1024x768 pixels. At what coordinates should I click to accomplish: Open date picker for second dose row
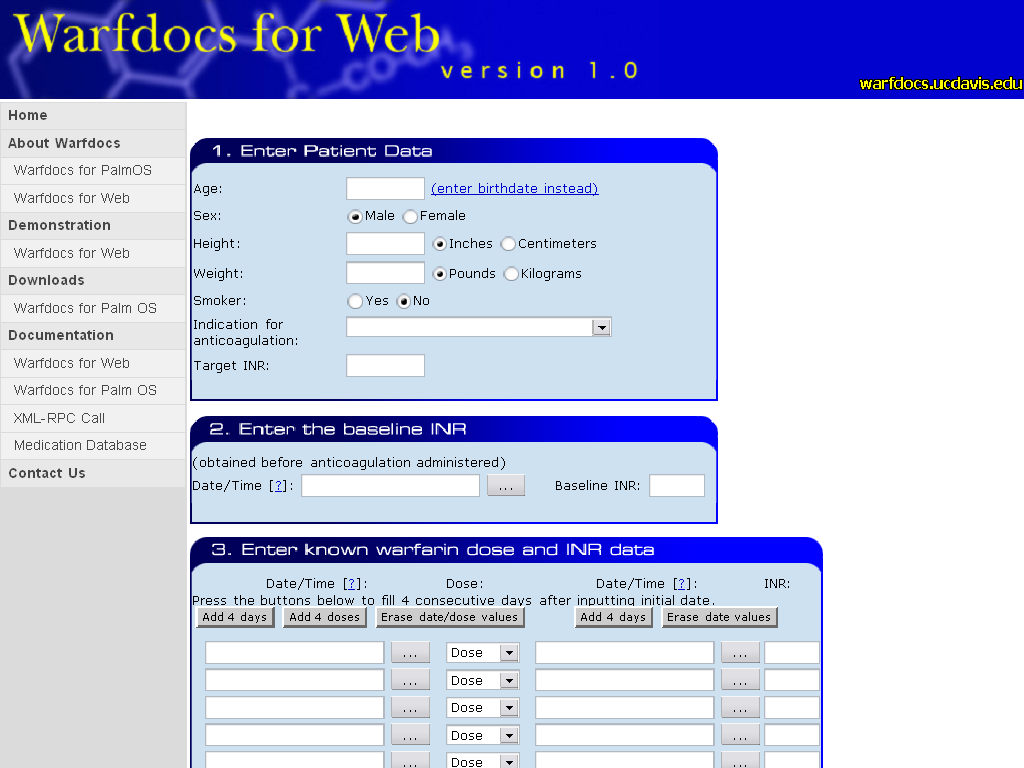[410, 680]
